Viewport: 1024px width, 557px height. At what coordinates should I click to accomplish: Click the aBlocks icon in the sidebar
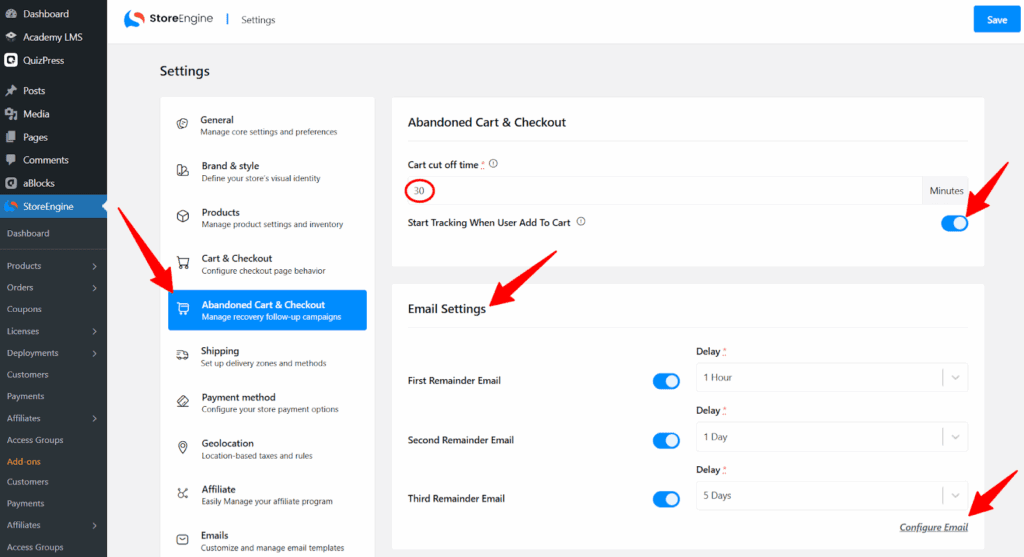pyautogui.click(x=11, y=183)
